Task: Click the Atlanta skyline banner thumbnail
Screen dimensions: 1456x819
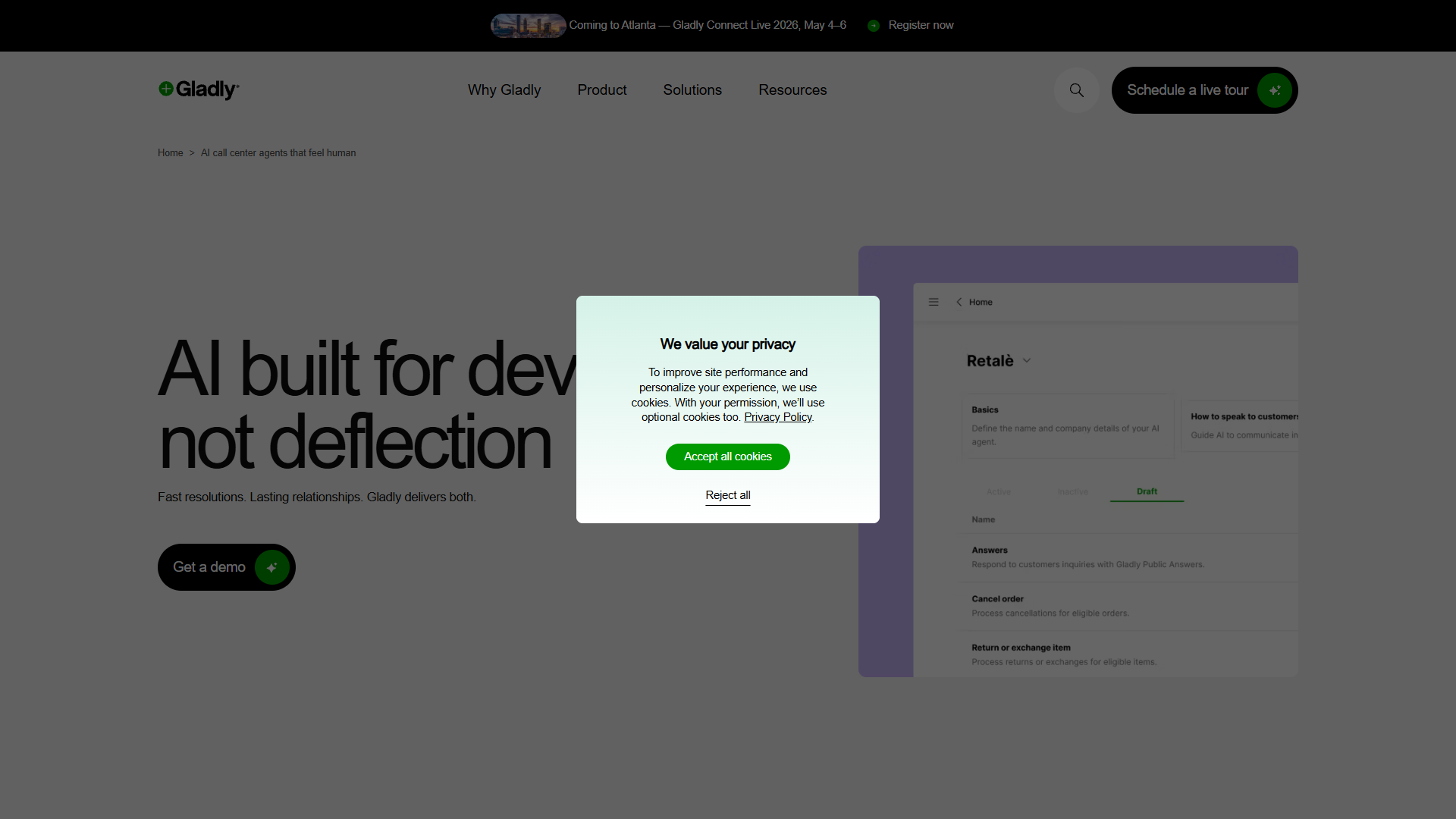Action: tap(528, 26)
